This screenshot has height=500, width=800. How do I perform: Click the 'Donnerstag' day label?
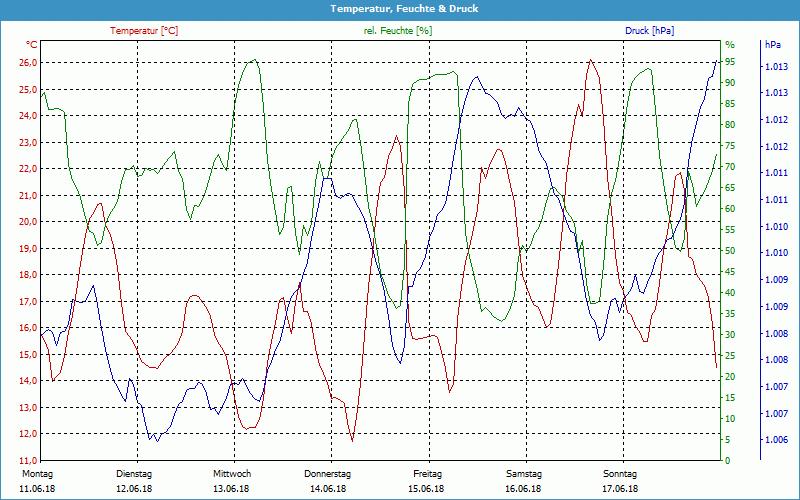point(328,474)
